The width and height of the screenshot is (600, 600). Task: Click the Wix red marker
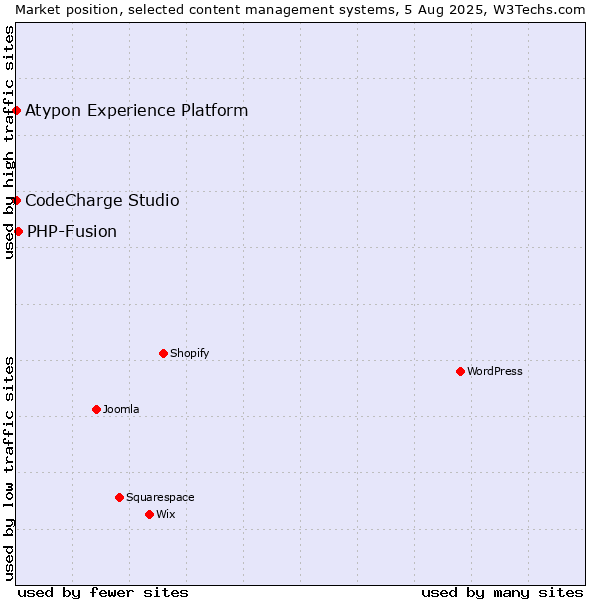(150, 515)
